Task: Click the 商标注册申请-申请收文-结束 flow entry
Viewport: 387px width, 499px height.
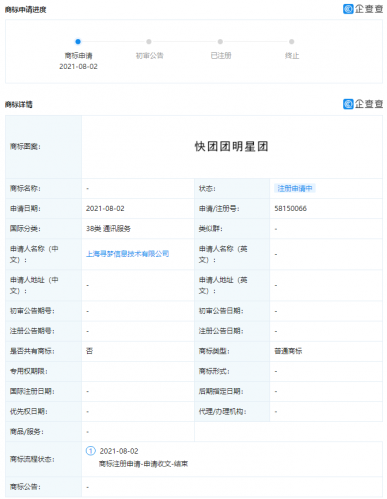Action: point(143,464)
